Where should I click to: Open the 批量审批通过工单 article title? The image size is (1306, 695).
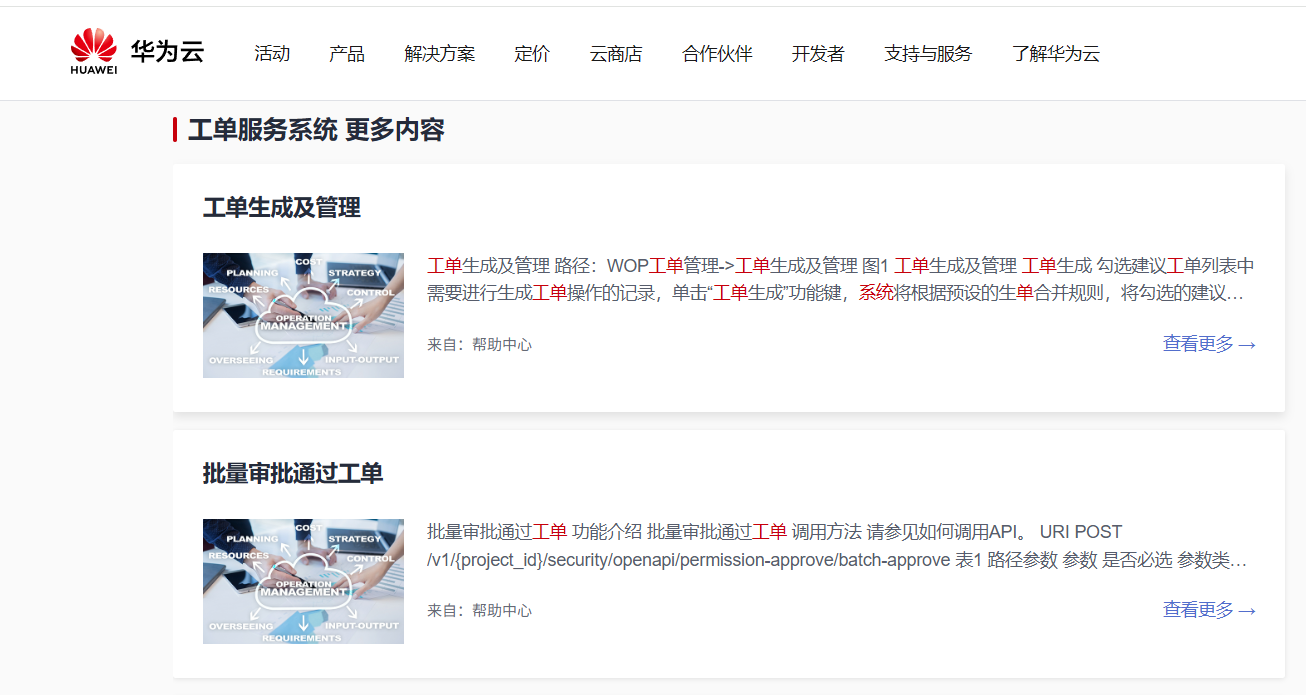tap(293, 474)
